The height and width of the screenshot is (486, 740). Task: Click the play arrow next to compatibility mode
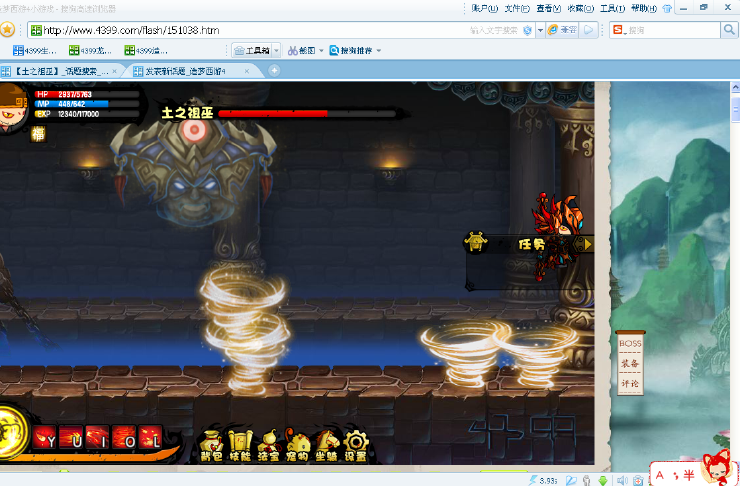click(x=589, y=30)
